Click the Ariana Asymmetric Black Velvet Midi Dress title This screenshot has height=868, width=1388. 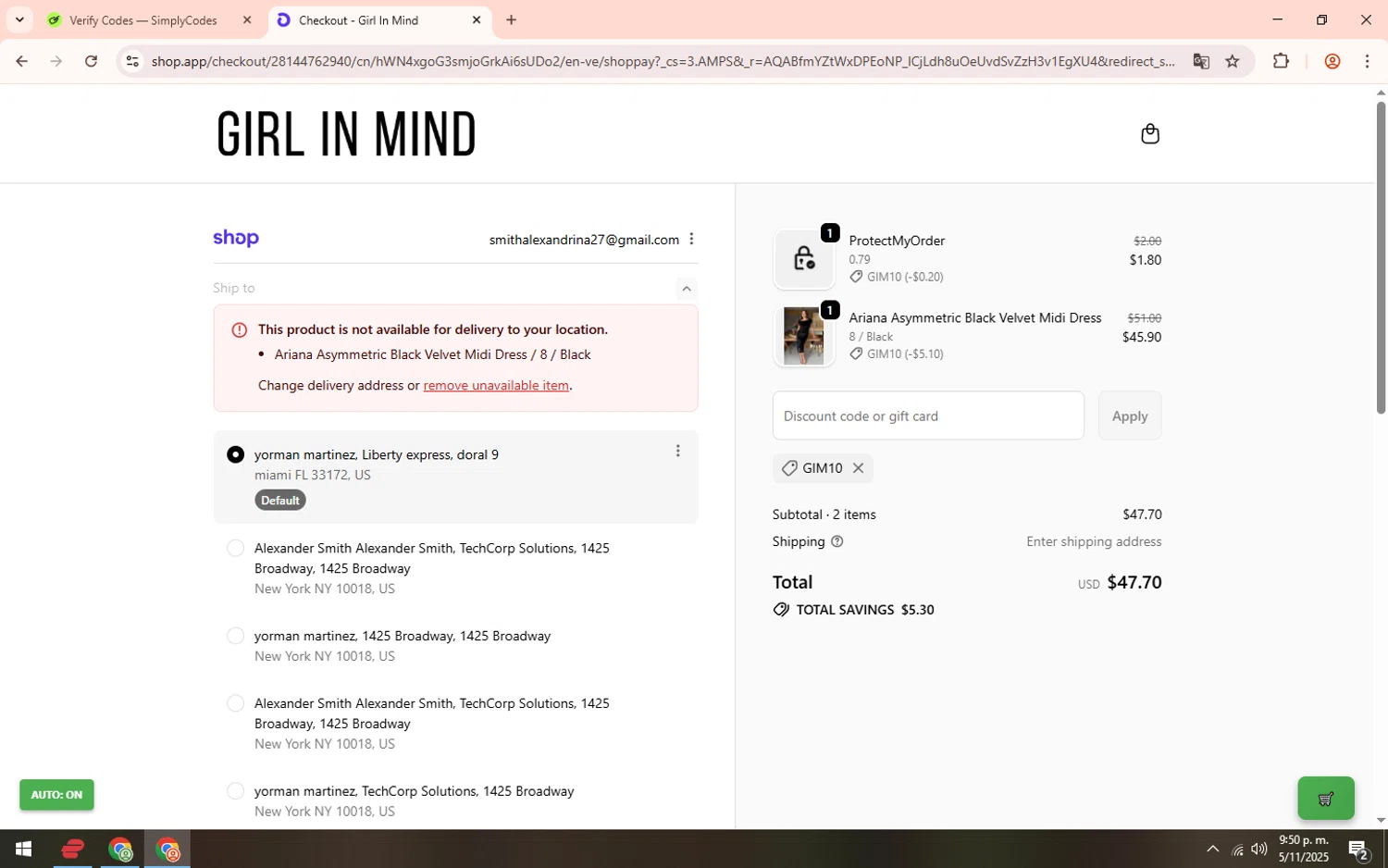975,317
